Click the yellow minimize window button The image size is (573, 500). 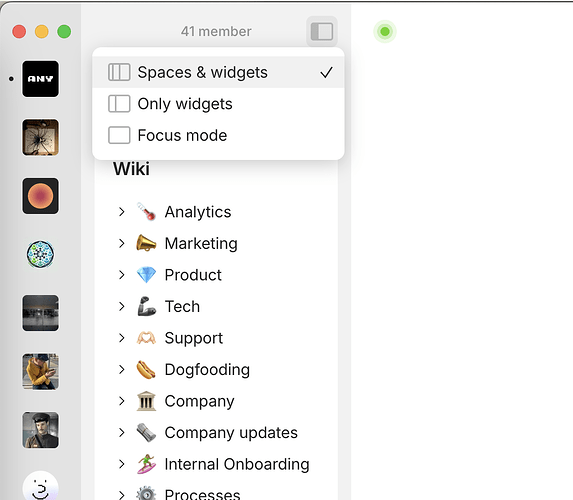(42, 31)
